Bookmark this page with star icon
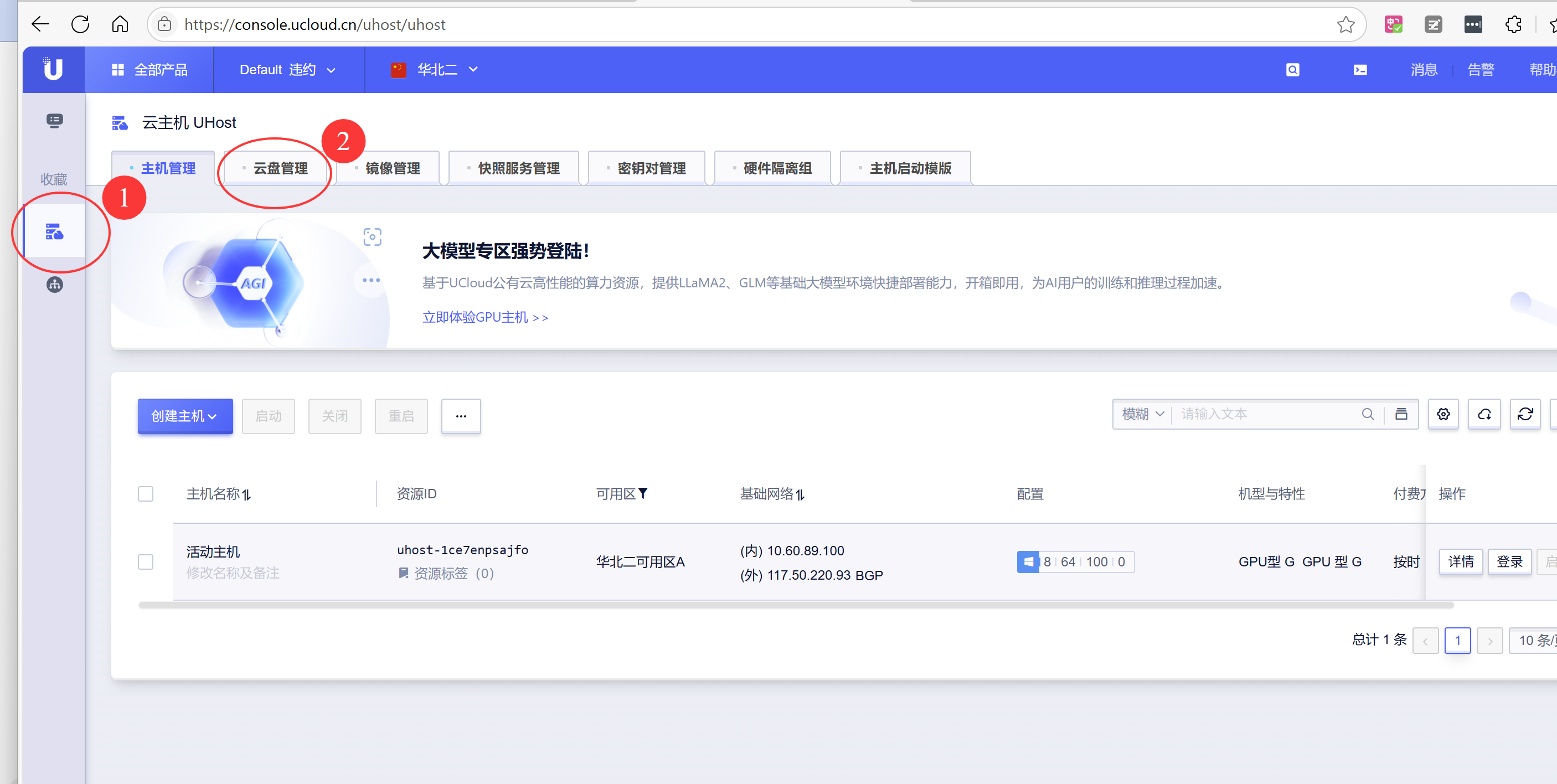This screenshot has height=784, width=1557. tap(1345, 25)
